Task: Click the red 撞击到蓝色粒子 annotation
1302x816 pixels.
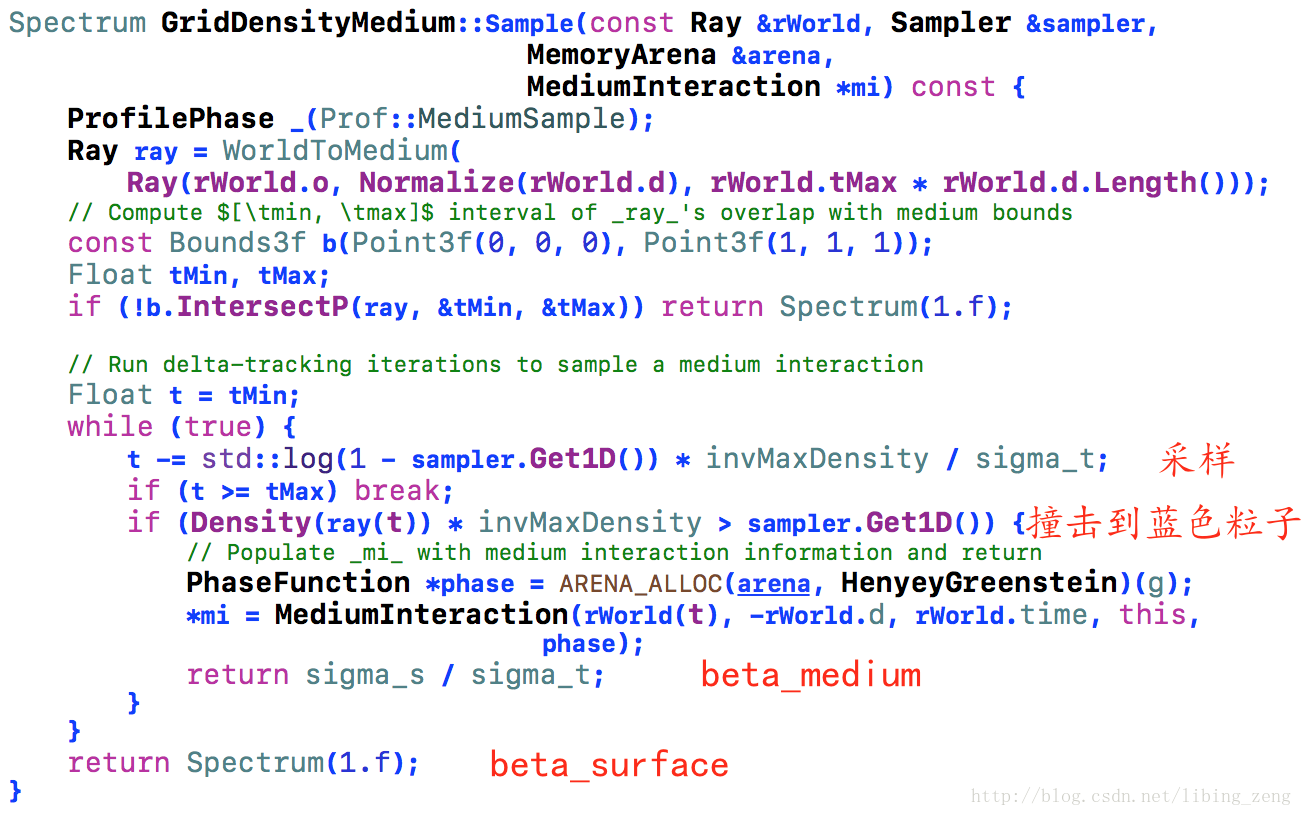Action: [x=1164, y=523]
